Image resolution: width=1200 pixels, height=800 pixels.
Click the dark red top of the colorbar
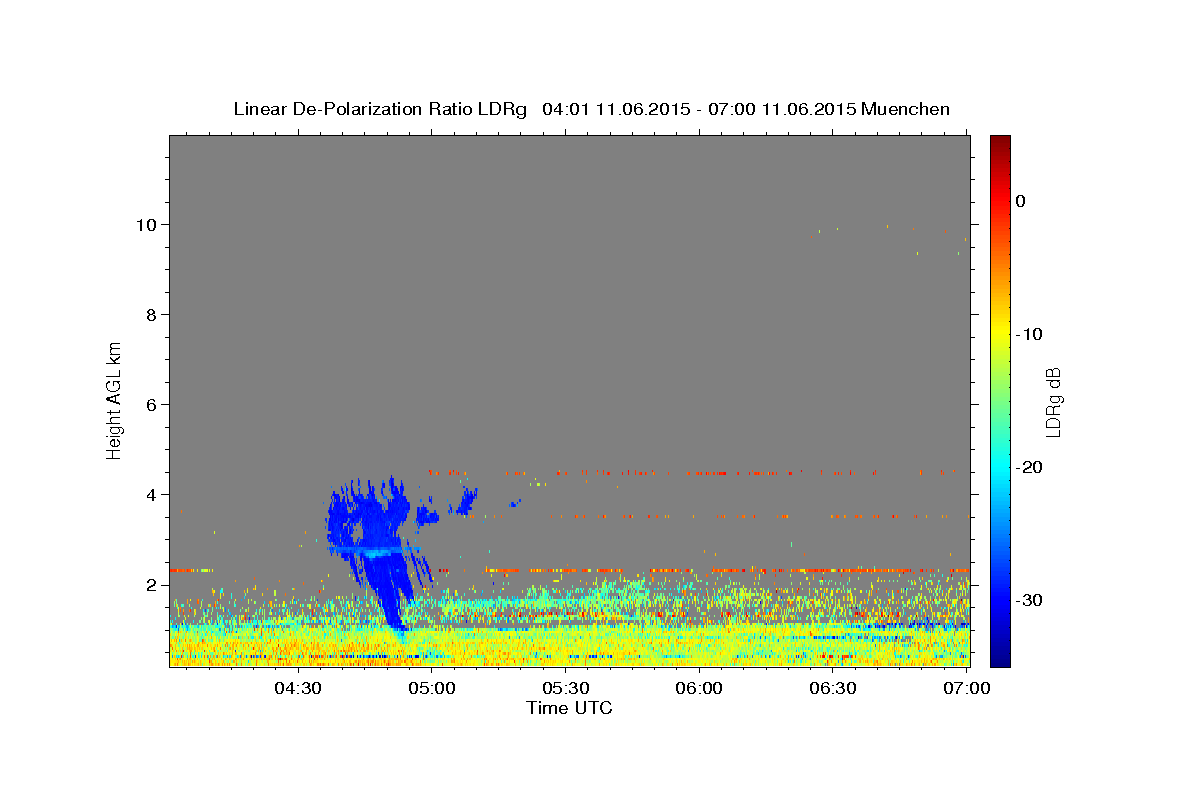[x=1000, y=145]
